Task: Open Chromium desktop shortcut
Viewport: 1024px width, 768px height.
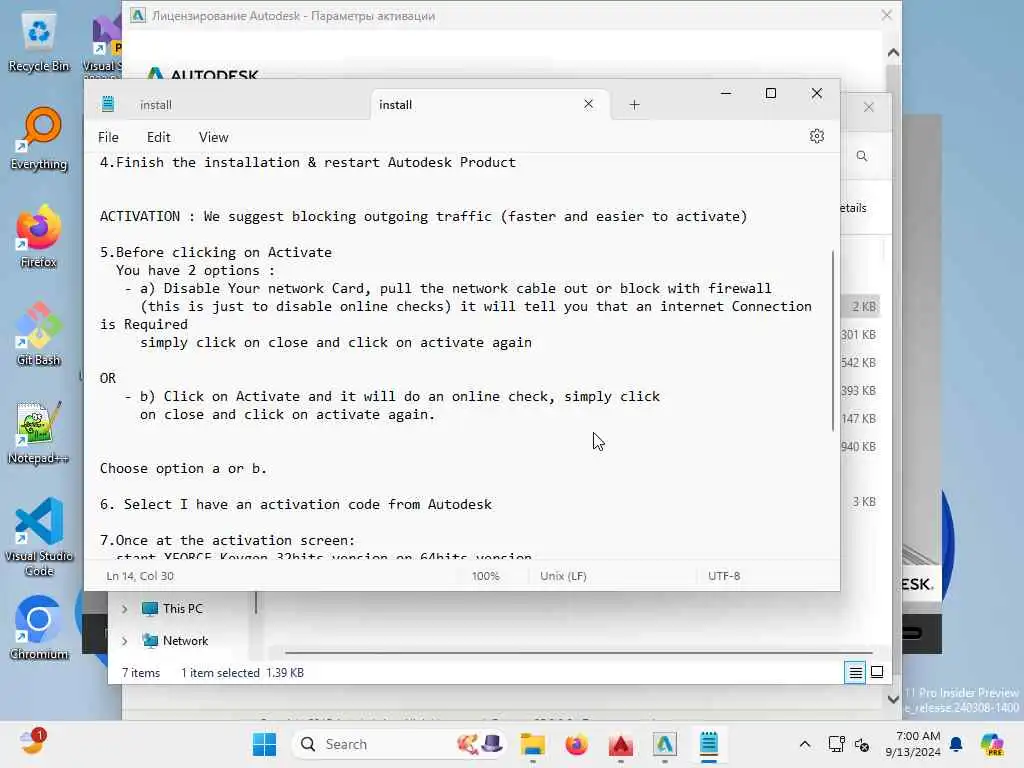Action: (39, 629)
